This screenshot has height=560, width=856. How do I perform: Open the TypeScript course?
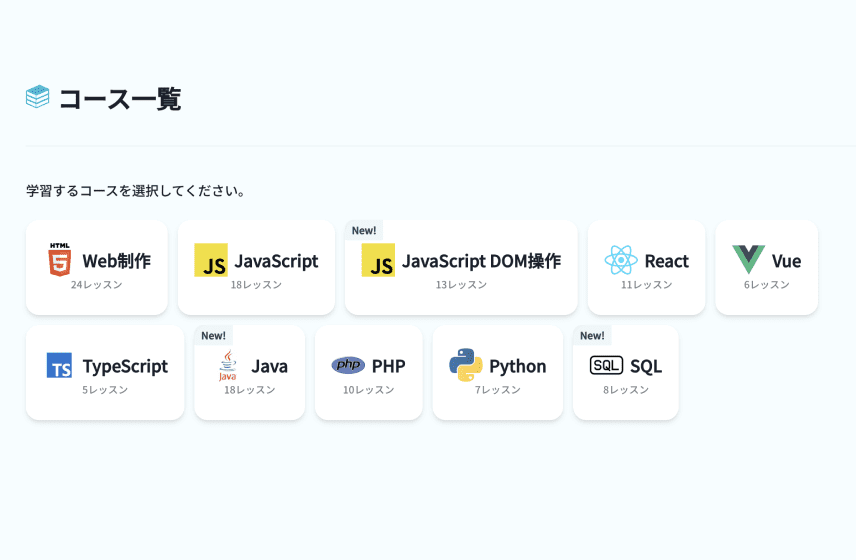[105, 373]
